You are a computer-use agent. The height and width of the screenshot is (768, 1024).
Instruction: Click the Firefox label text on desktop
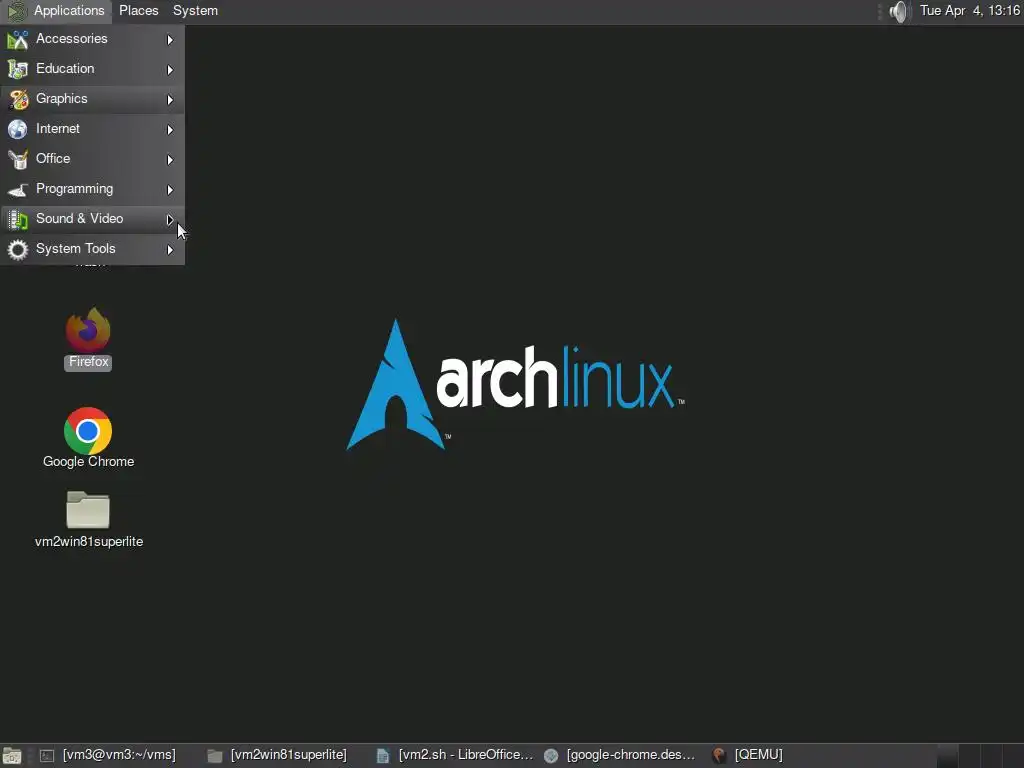[x=88, y=362]
